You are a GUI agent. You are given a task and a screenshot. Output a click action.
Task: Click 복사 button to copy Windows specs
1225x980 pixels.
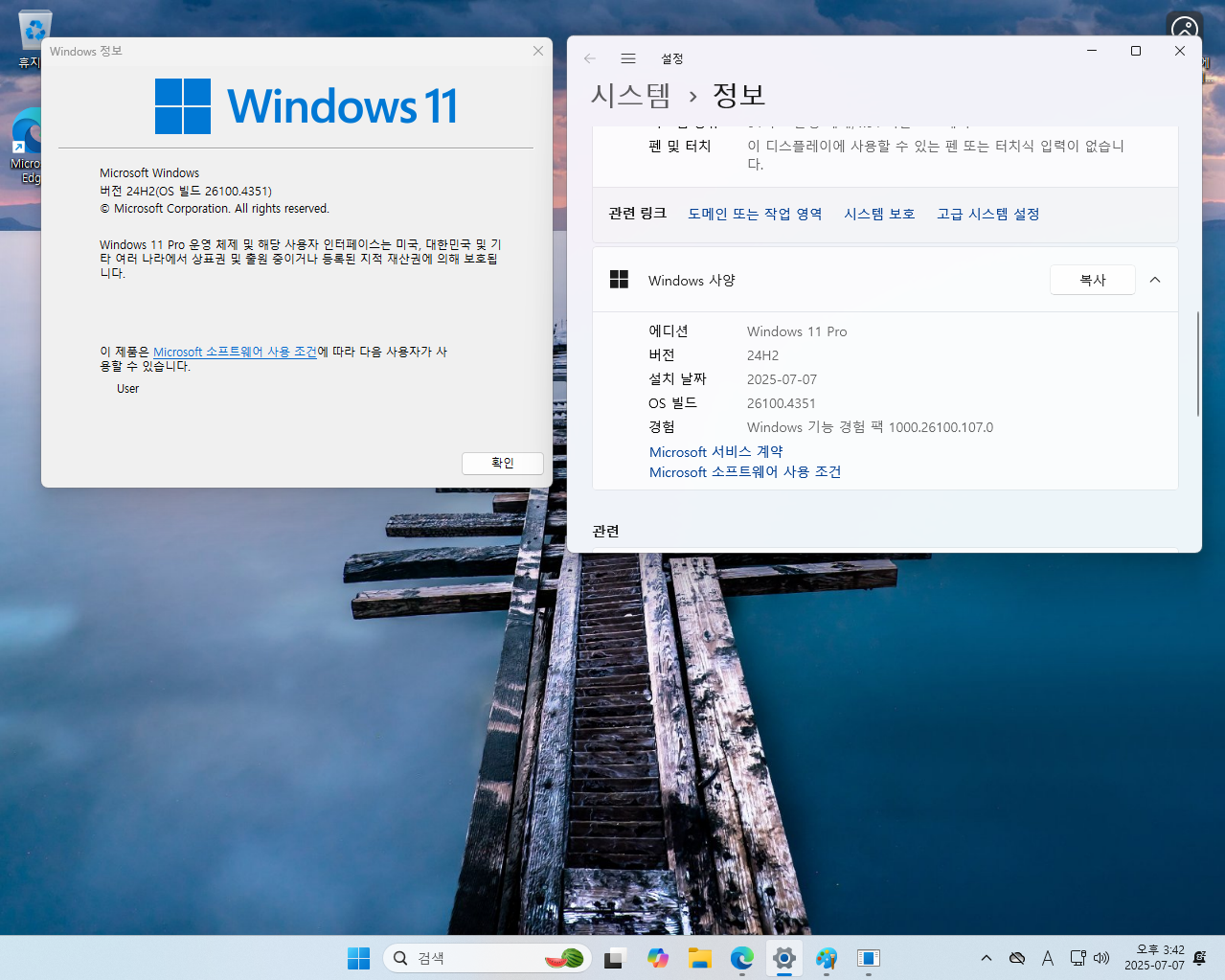(x=1093, y=280)
